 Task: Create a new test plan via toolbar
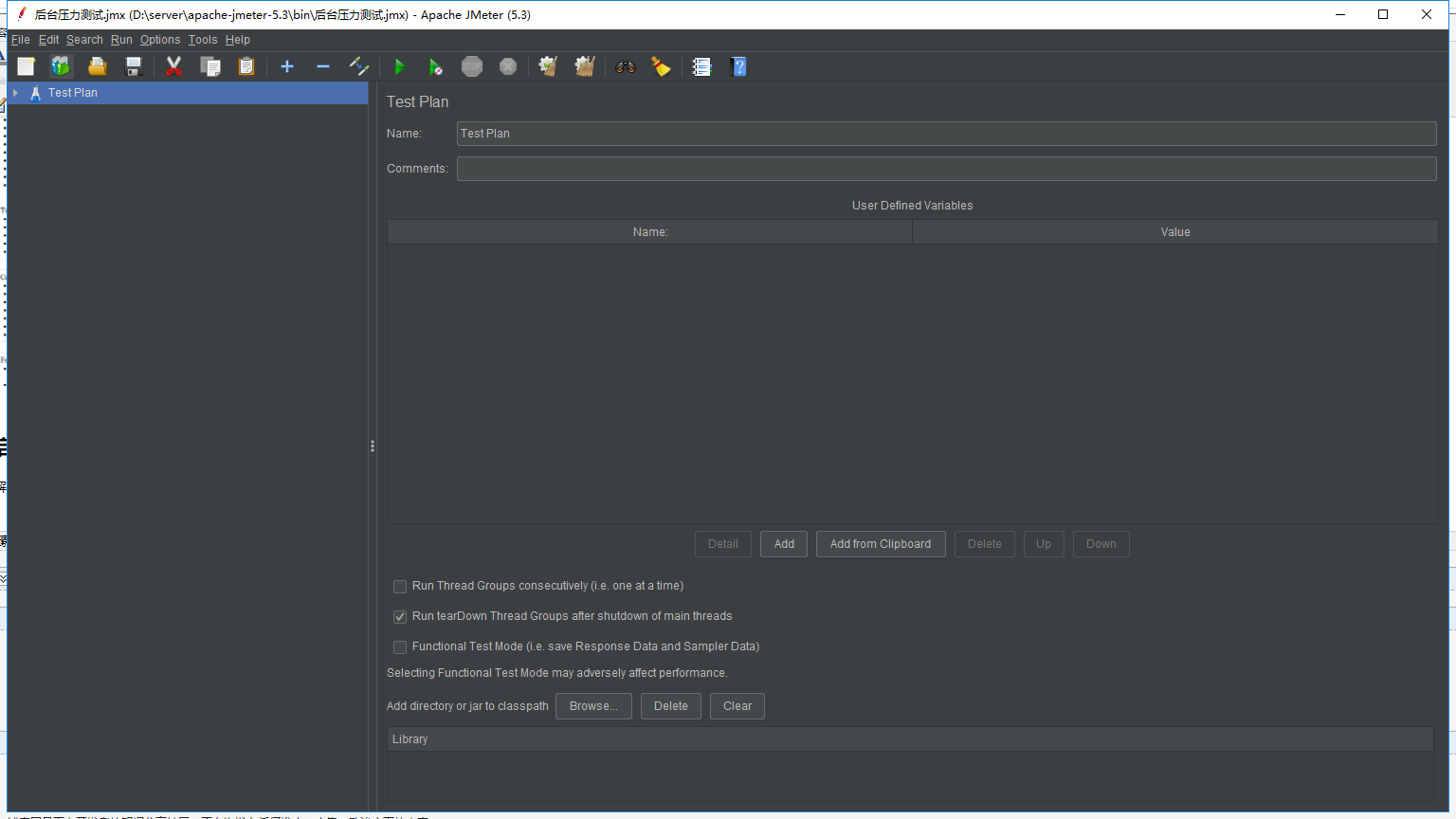pos(26,66)
